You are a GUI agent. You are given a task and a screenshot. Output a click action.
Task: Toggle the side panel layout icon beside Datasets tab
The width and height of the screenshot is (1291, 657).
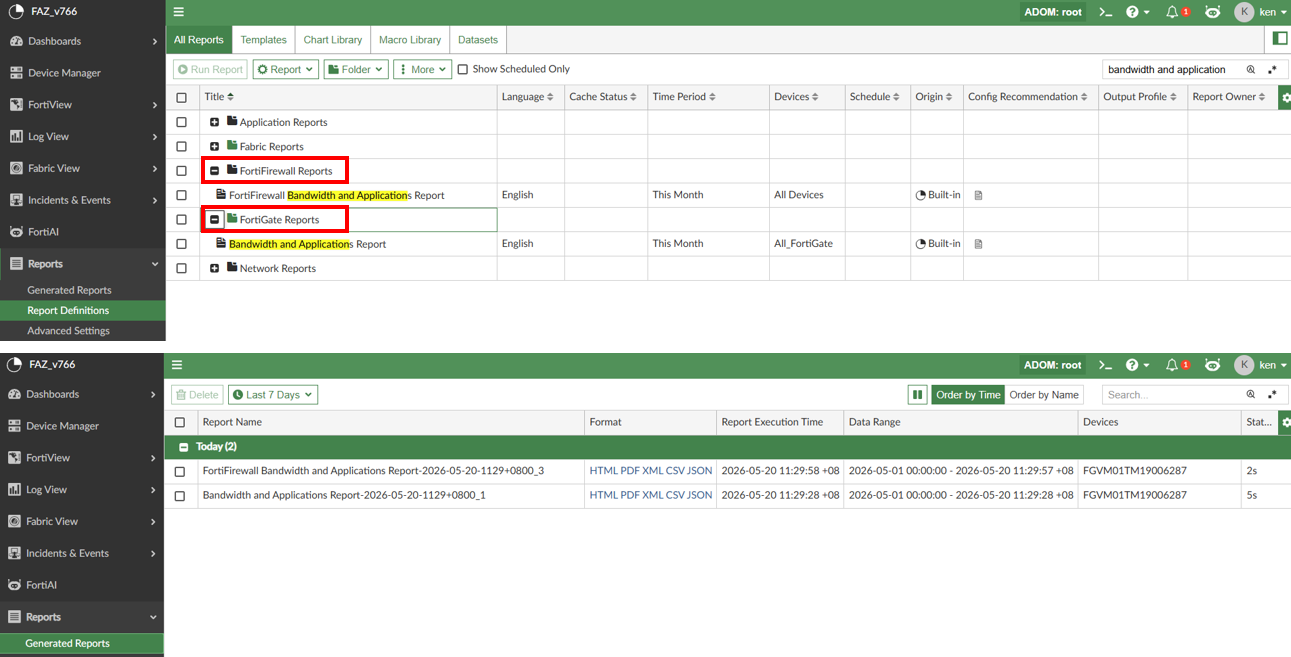[x=1279, y=39]
